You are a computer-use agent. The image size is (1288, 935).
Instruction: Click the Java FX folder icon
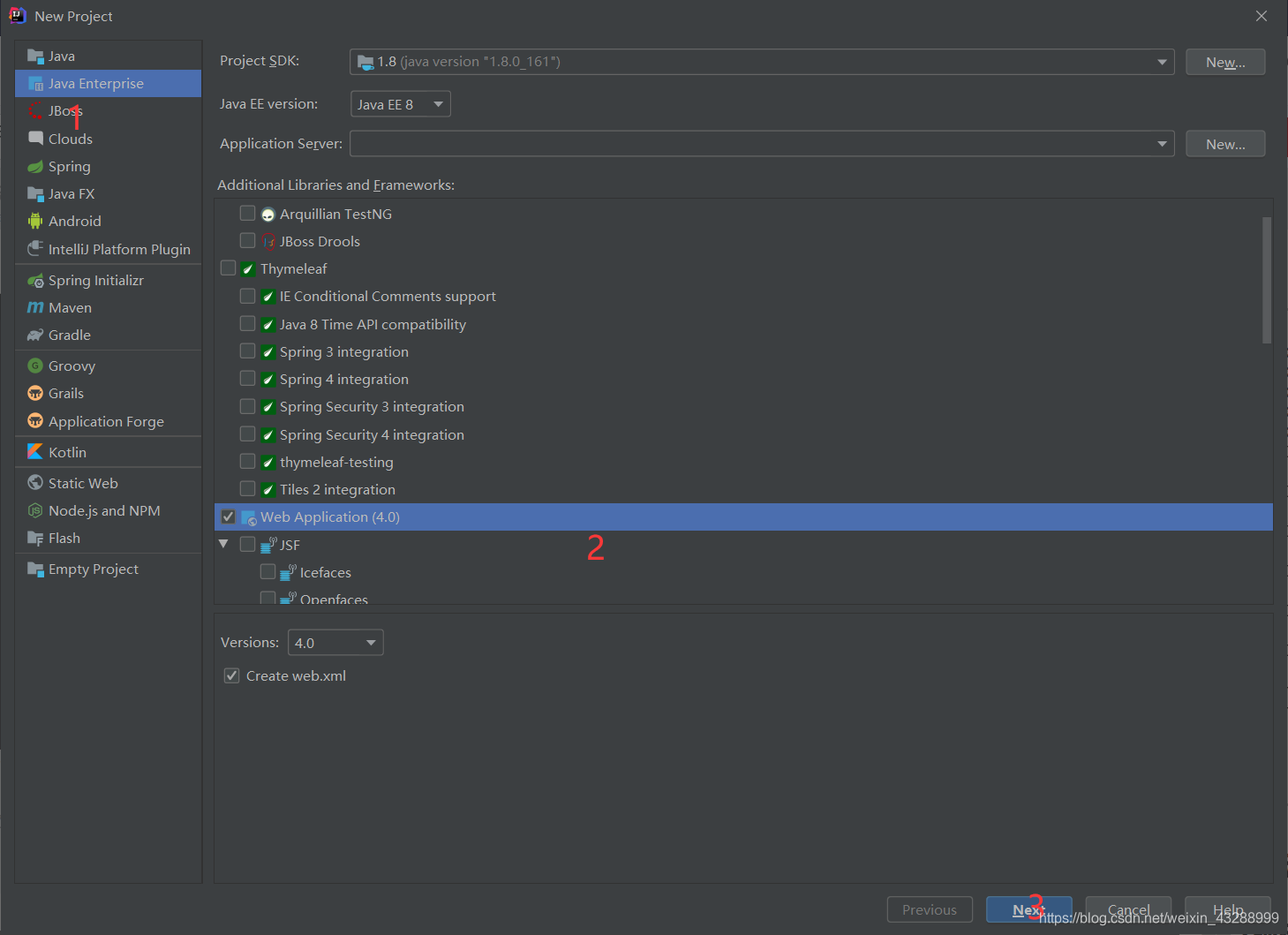coord(35,194)
